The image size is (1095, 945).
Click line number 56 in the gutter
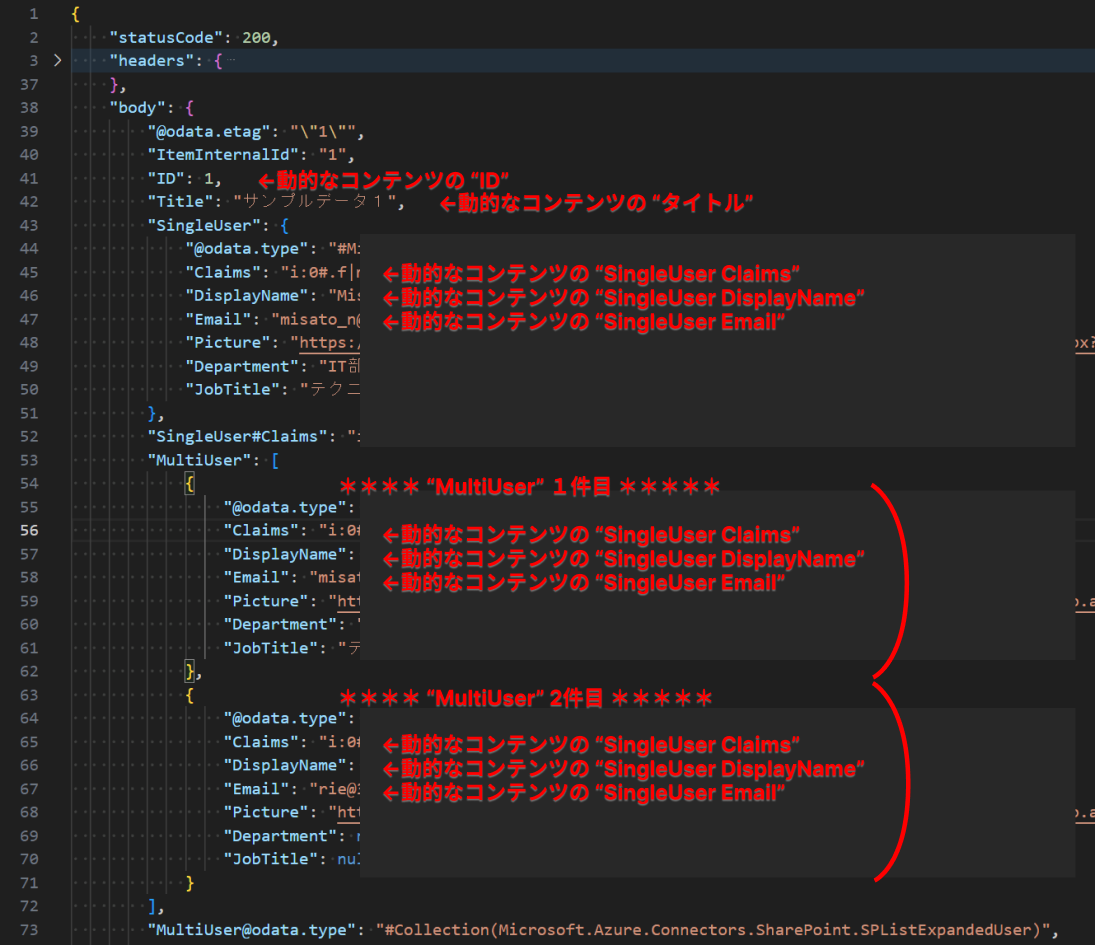coord(29,531)
